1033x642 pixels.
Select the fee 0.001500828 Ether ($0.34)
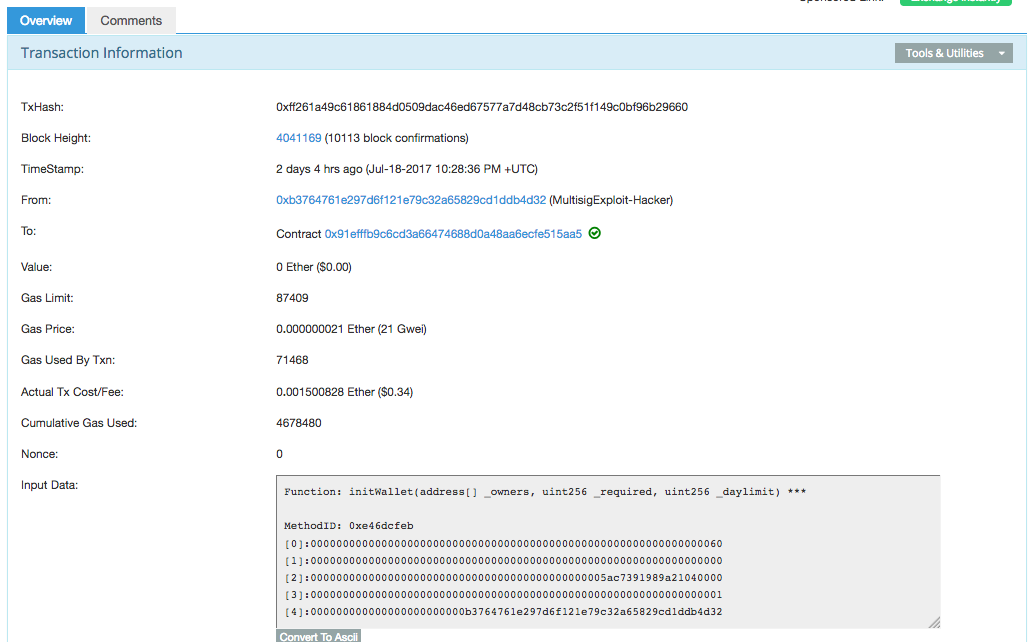click(345, 392)
